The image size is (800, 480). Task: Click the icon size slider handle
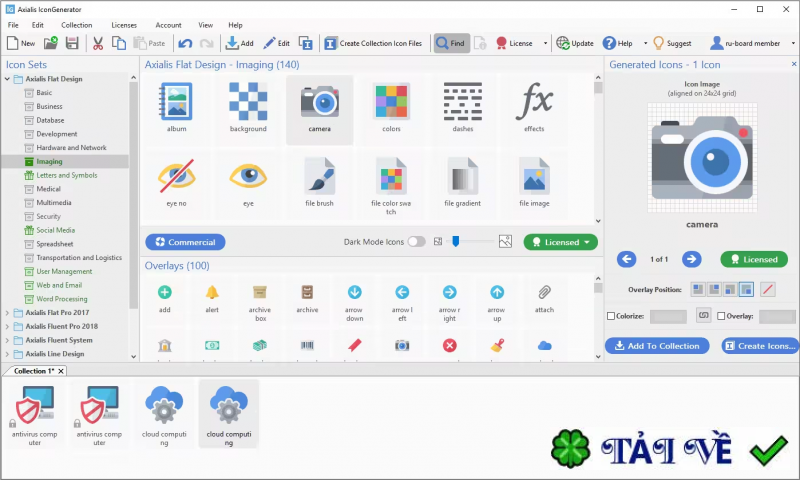pyautogui.click(x=456, y=241)
